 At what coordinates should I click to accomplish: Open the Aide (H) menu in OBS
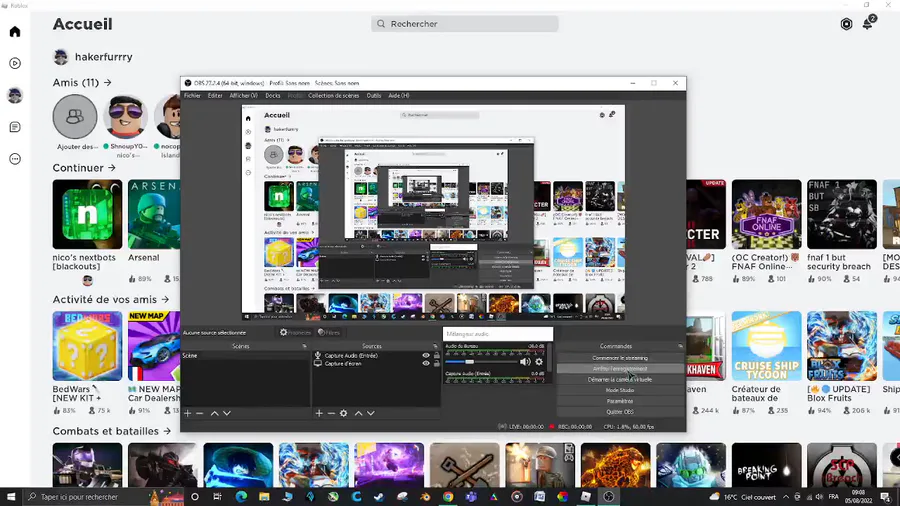(399, 96)
